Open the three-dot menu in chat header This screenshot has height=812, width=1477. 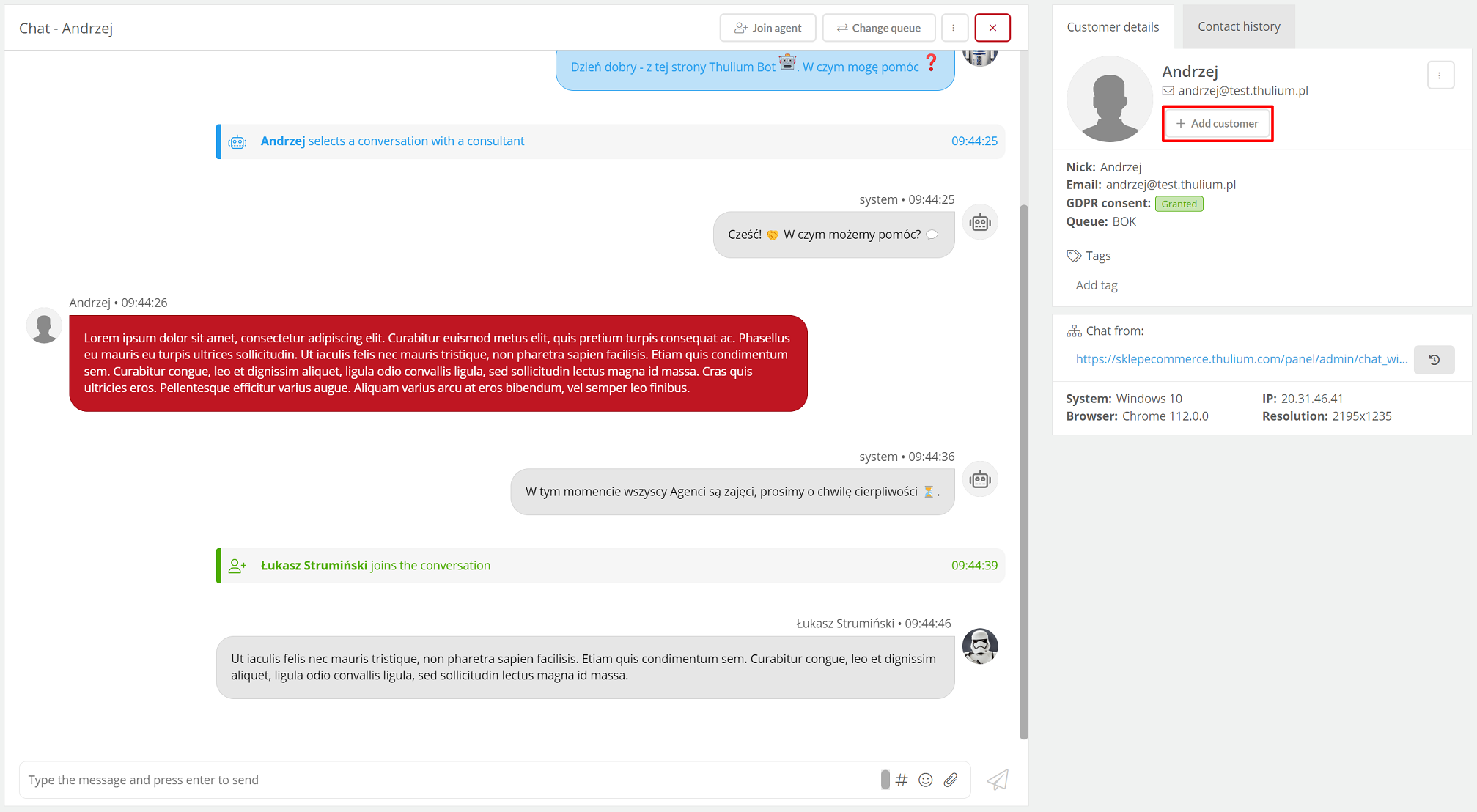click(954, 28)
